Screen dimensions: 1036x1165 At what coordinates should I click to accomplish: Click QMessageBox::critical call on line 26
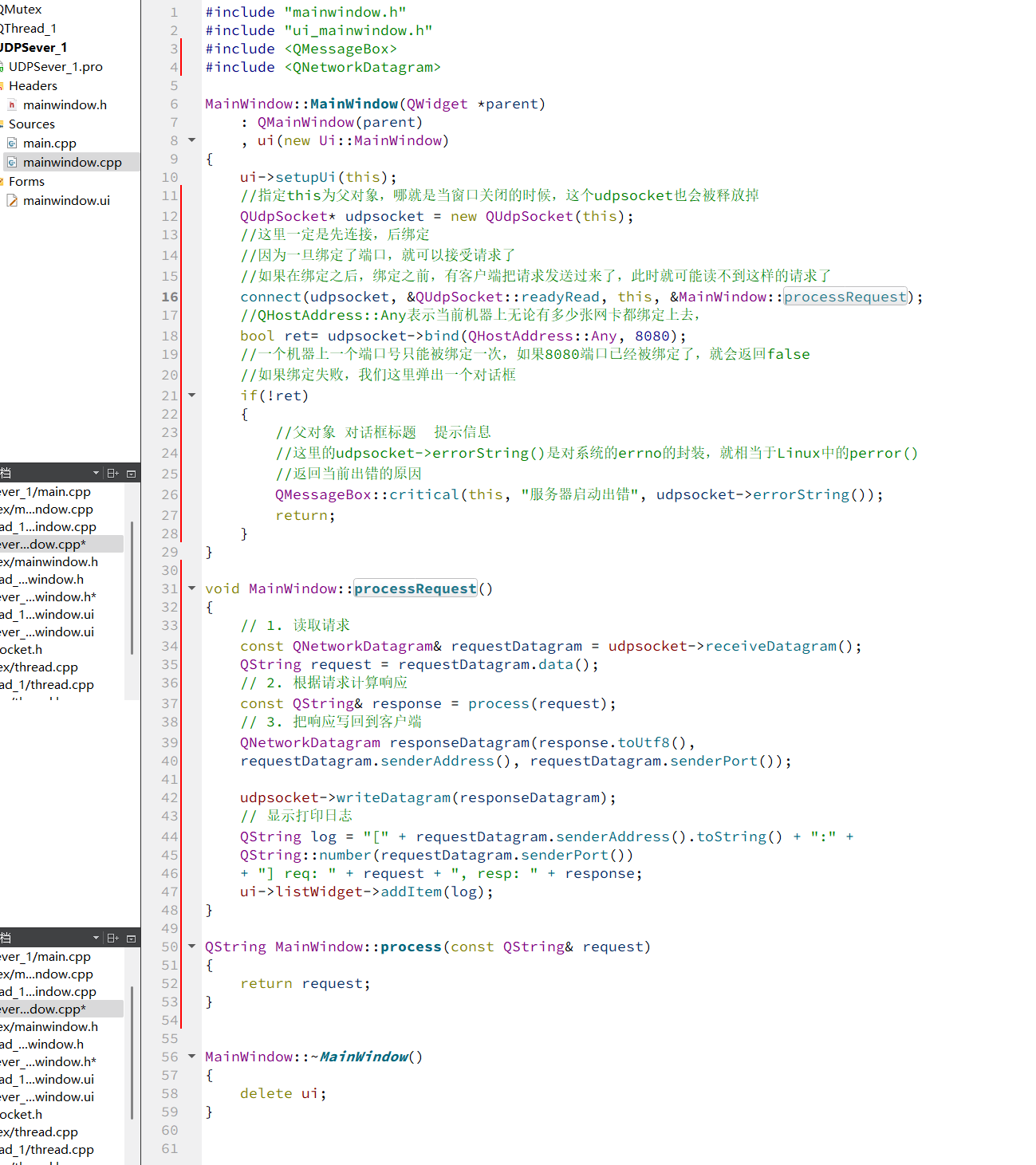[x=368, y=494]
